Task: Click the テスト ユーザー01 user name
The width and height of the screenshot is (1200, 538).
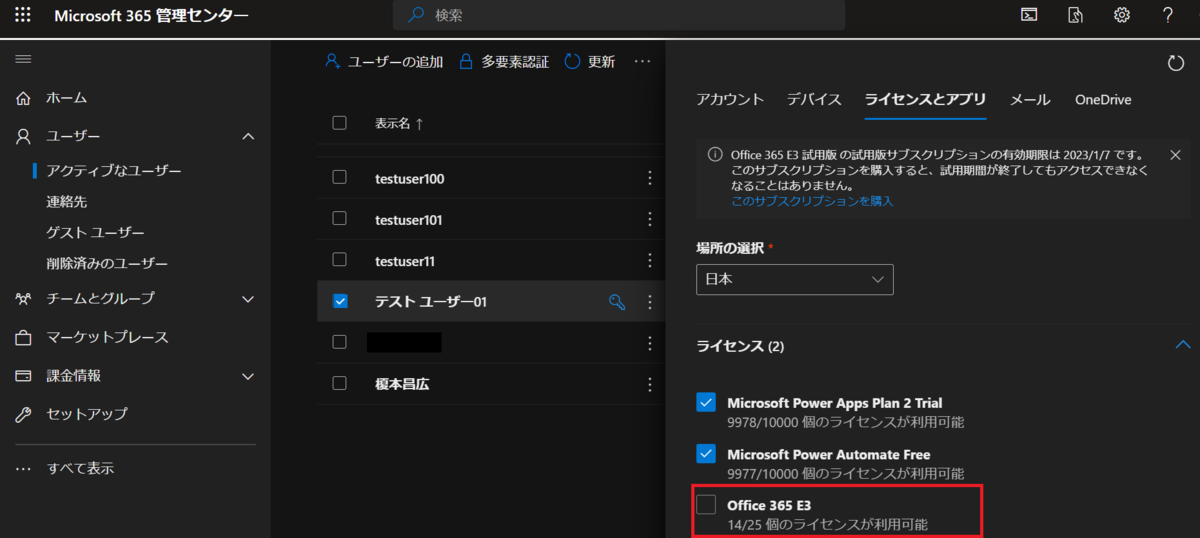Action: [430, 301]
